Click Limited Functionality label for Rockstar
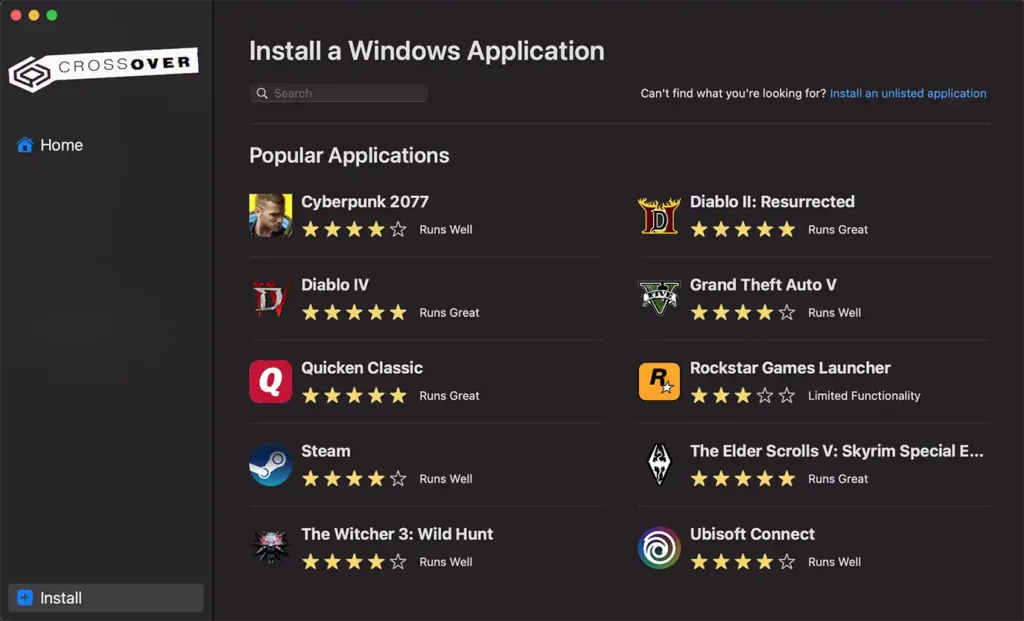Screen dimensions: 1024x621 (864, 396)
